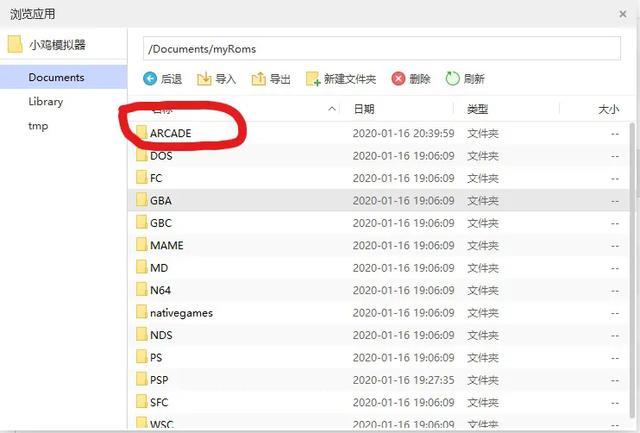Select the PSP folder name
This screenshot has width=640, height=433.
[159, 380]
